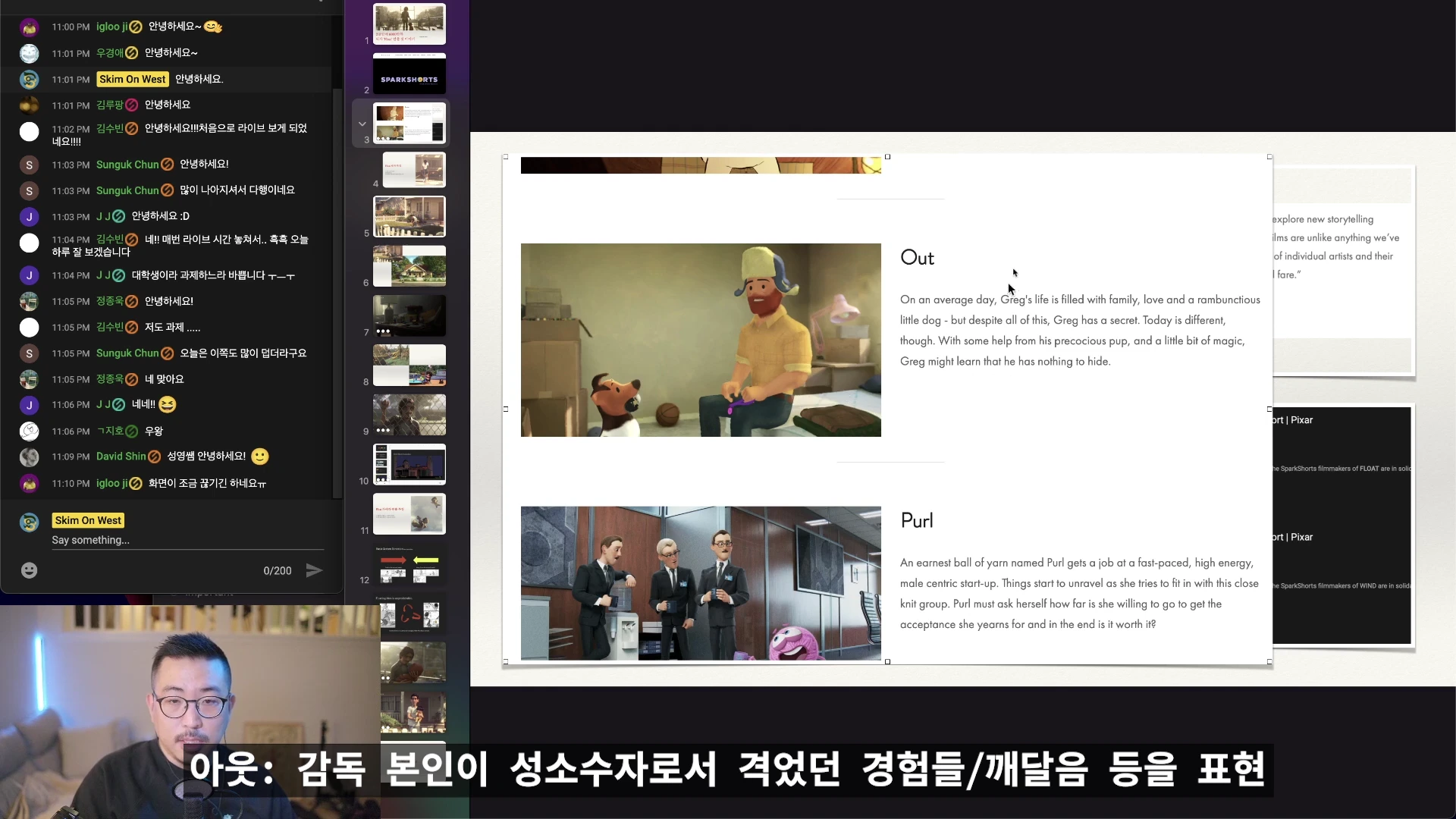Click igloo ji's avatar at 11:00 PM
Viewport: 1456px width, 819px height.
tap(29, 27)
